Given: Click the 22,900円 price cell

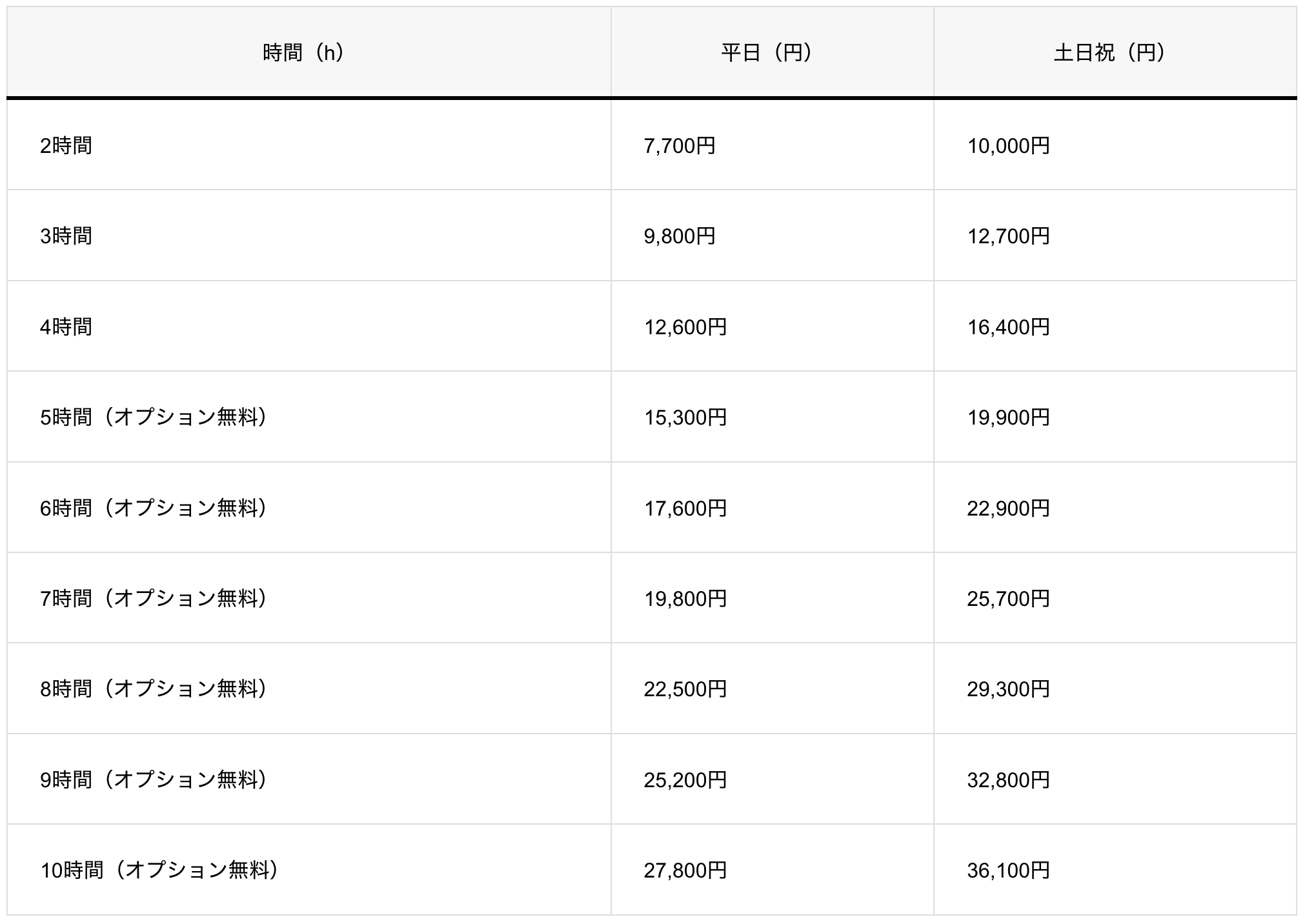Looking at the screenshot, I should click(1008, 508).
